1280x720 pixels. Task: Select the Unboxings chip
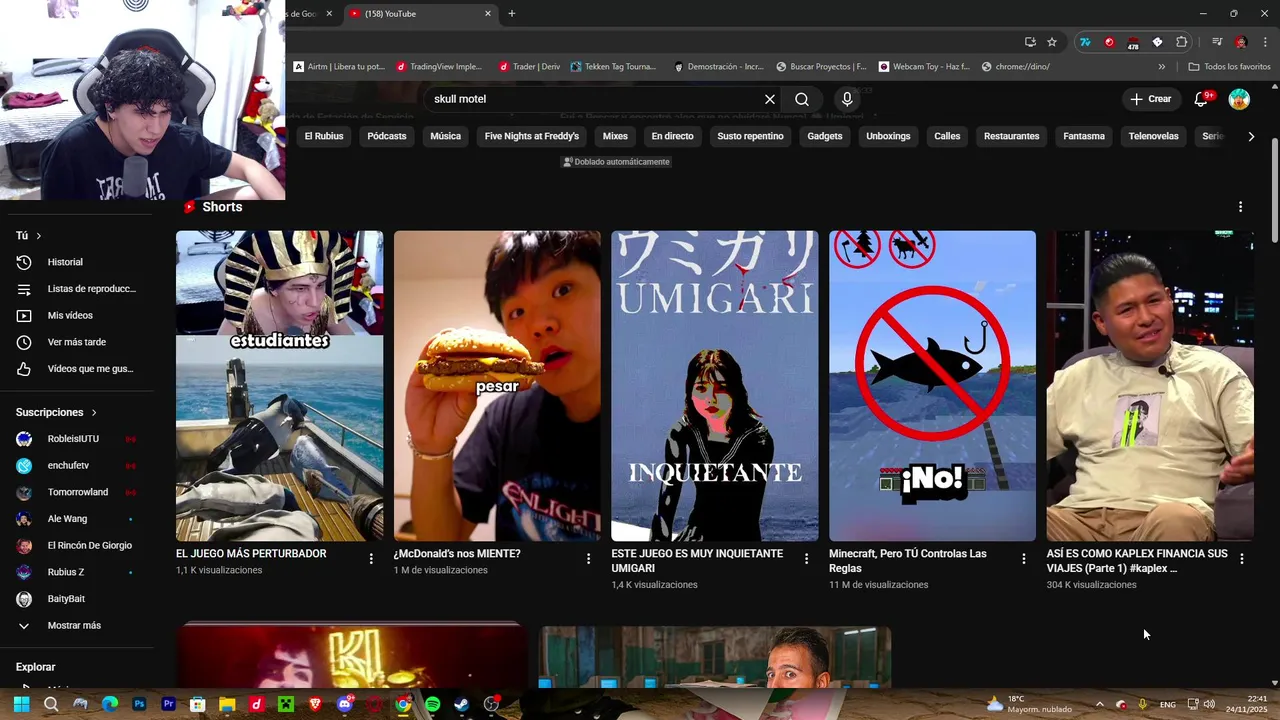[x=888, y=136]
